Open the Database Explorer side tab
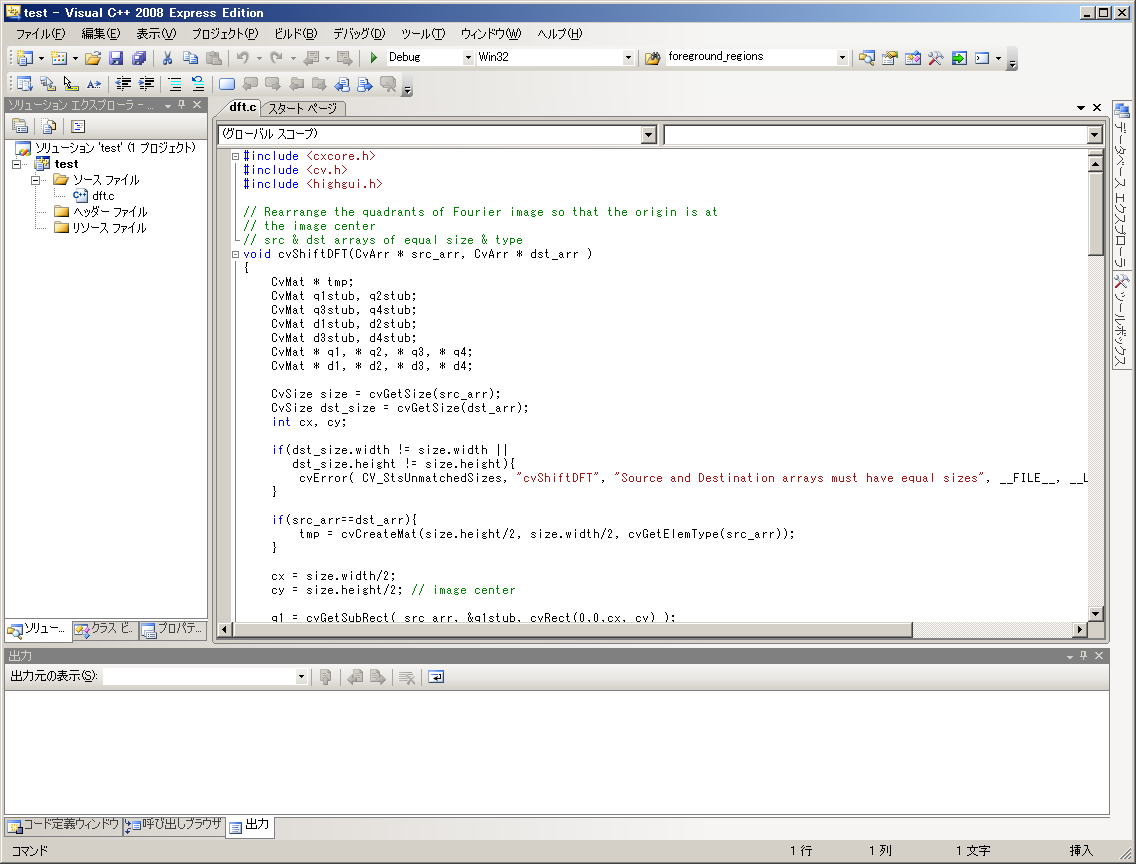Image resolution: width=1136 pixels, height=864 pixels. [x=1122, y=185]
